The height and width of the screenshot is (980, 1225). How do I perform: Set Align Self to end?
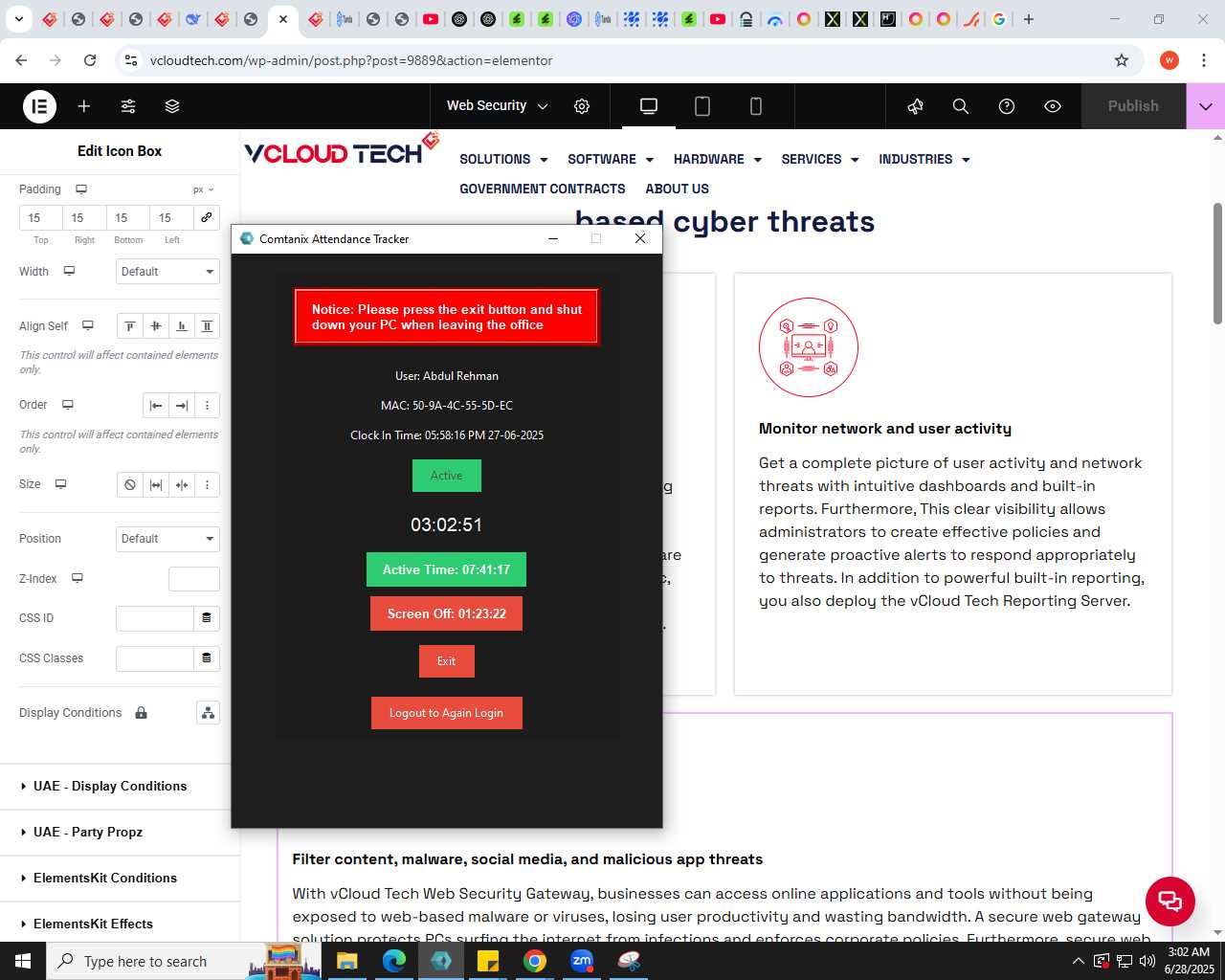(182, 326)
